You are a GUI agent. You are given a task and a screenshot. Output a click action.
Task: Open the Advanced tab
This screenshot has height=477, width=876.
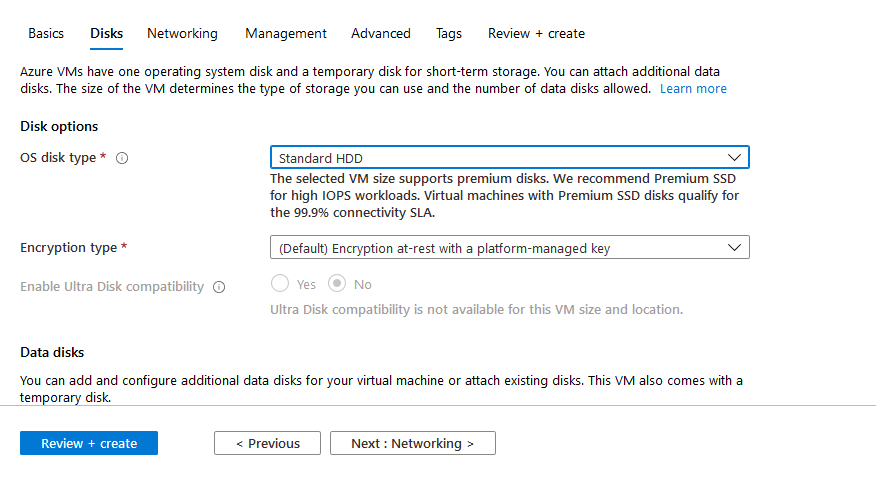tap(380, 34)
